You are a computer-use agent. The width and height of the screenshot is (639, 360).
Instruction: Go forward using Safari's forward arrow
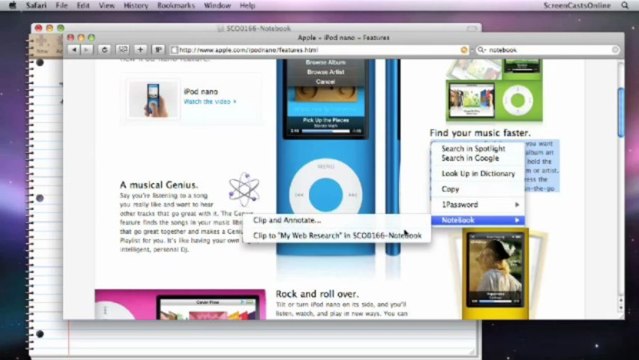[86, 50]
